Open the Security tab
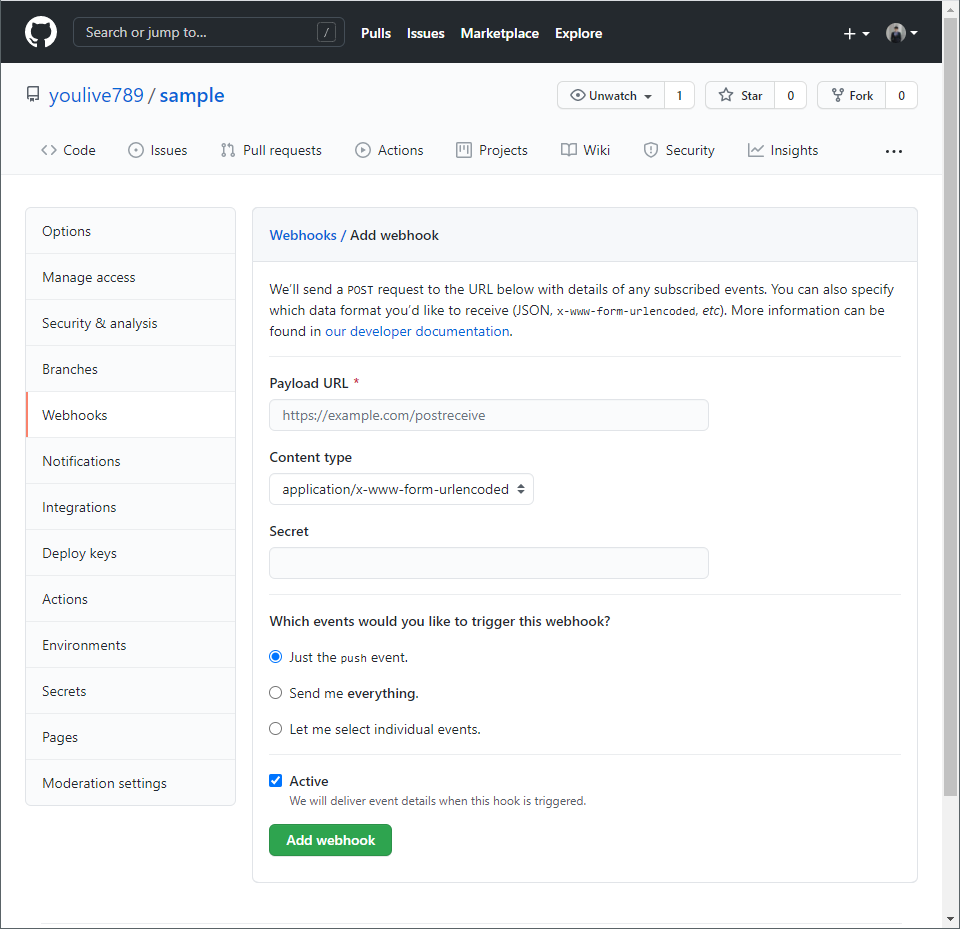Viewport: 960px width, 929px height. 679,150
